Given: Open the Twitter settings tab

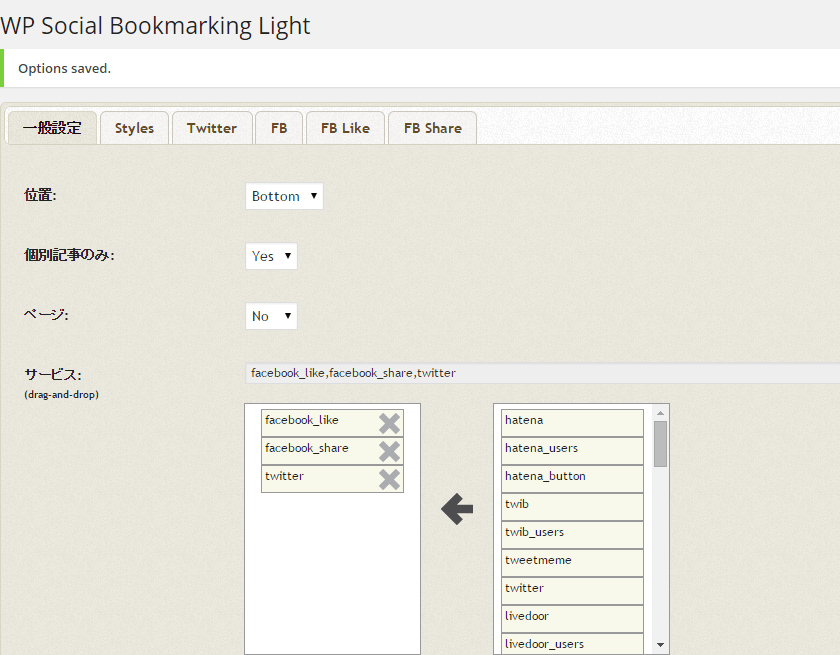Looking at the screenshot, I should pos(212,128).
